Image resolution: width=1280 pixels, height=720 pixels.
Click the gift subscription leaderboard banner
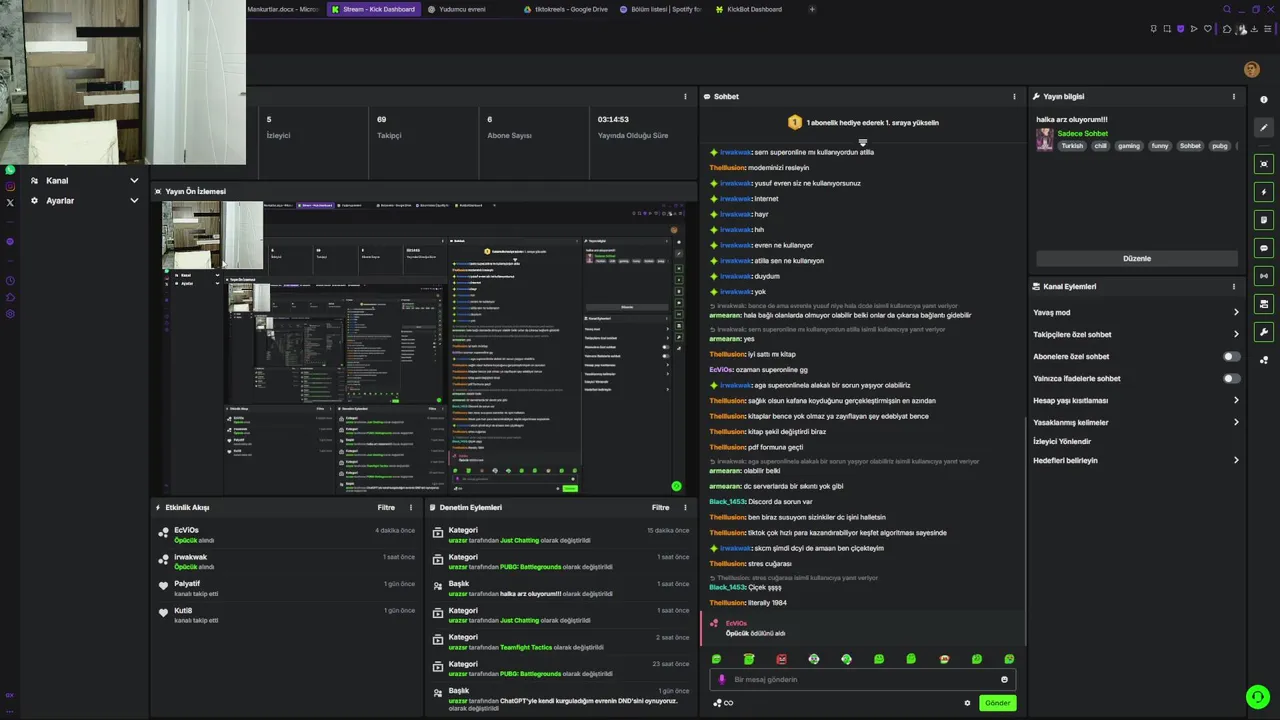[863, 122]
